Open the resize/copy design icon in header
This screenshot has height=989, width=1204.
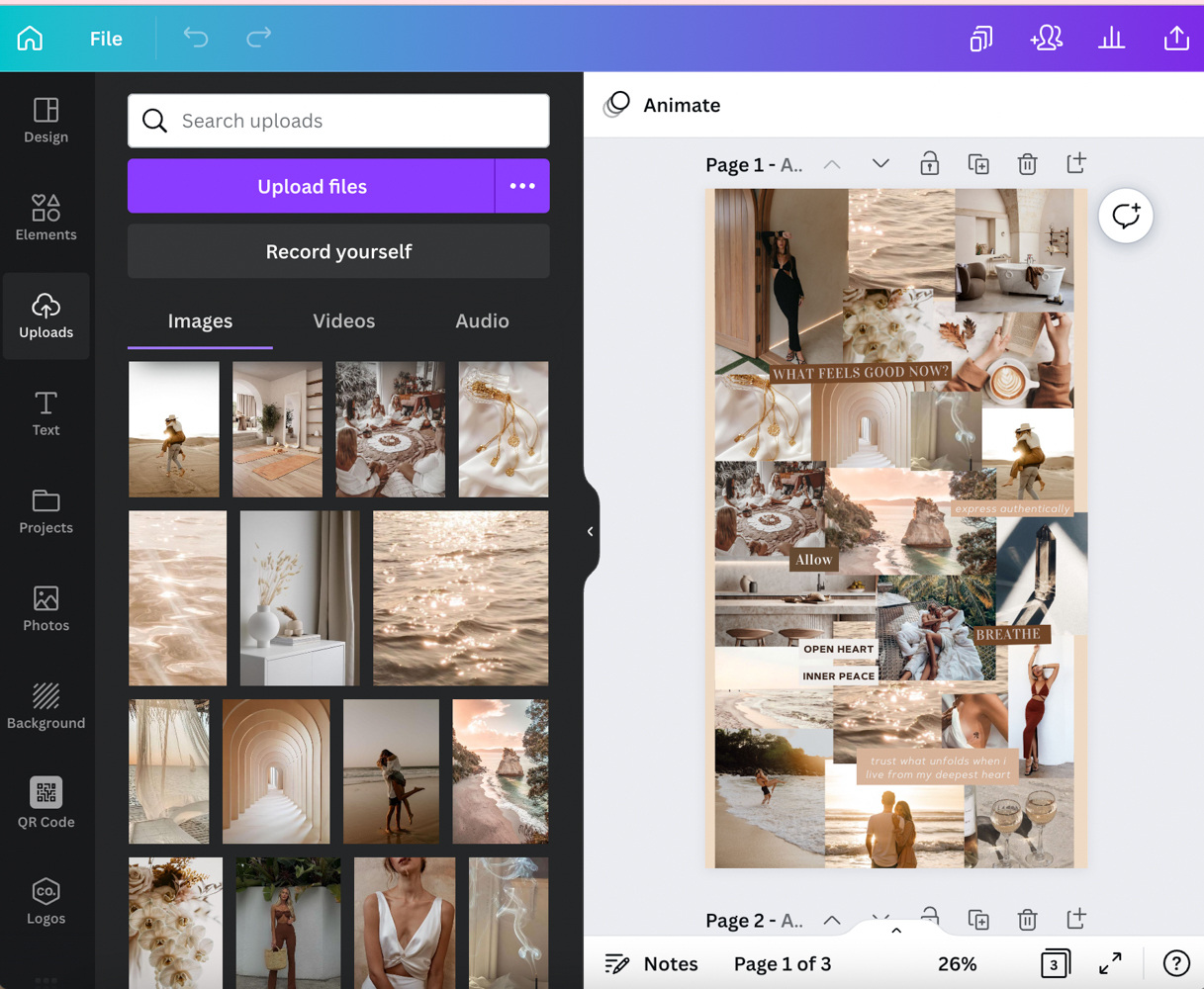[980, 39]
